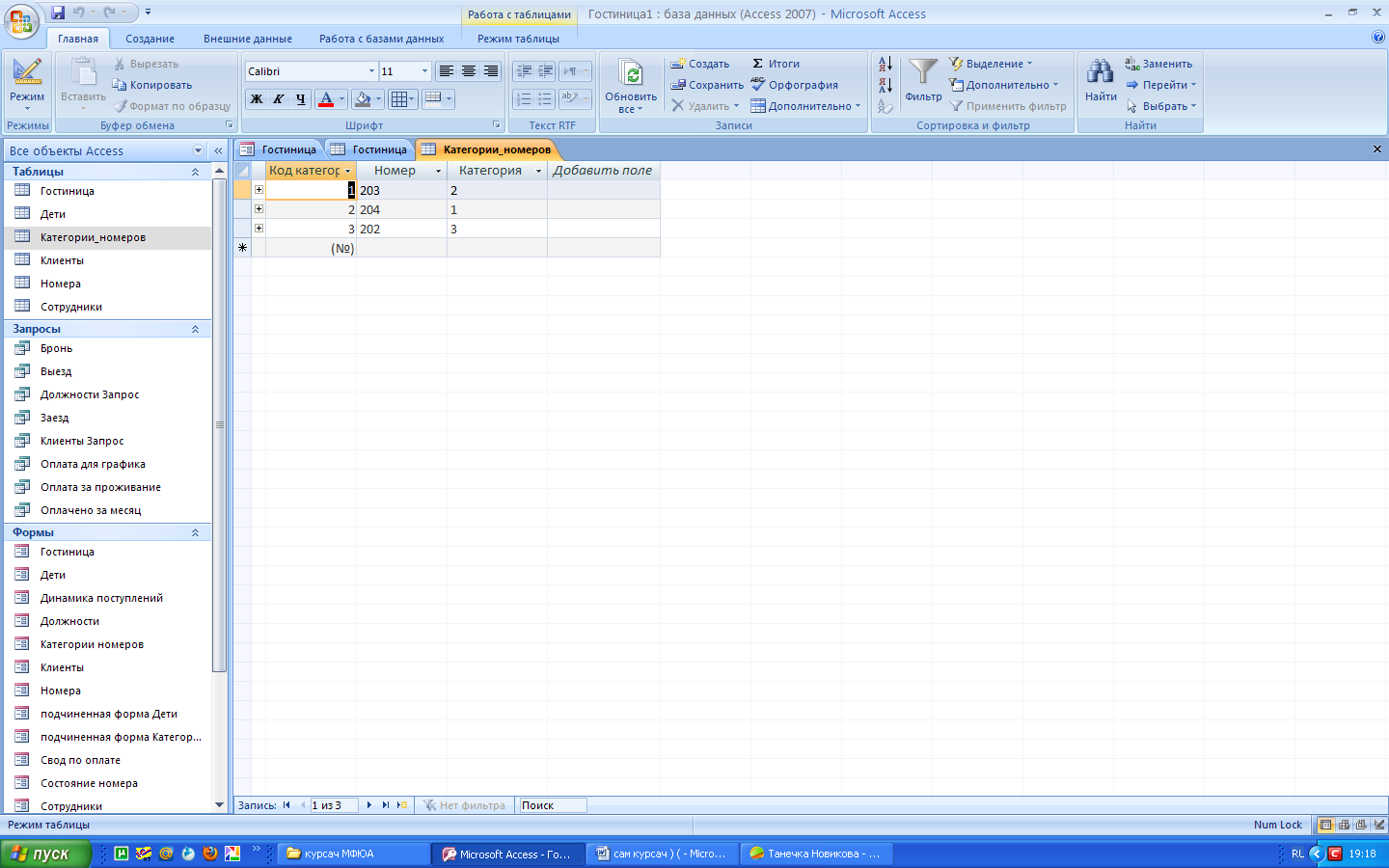
Task: Open font name Calibri combo box
Action: click(311, 71)
